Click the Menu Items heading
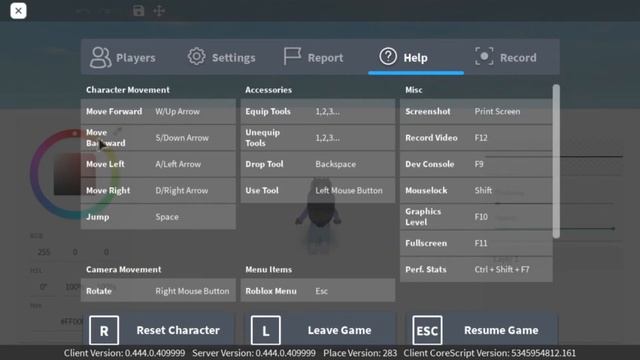This screenshot has height=360, width=640. pos(269,269)
